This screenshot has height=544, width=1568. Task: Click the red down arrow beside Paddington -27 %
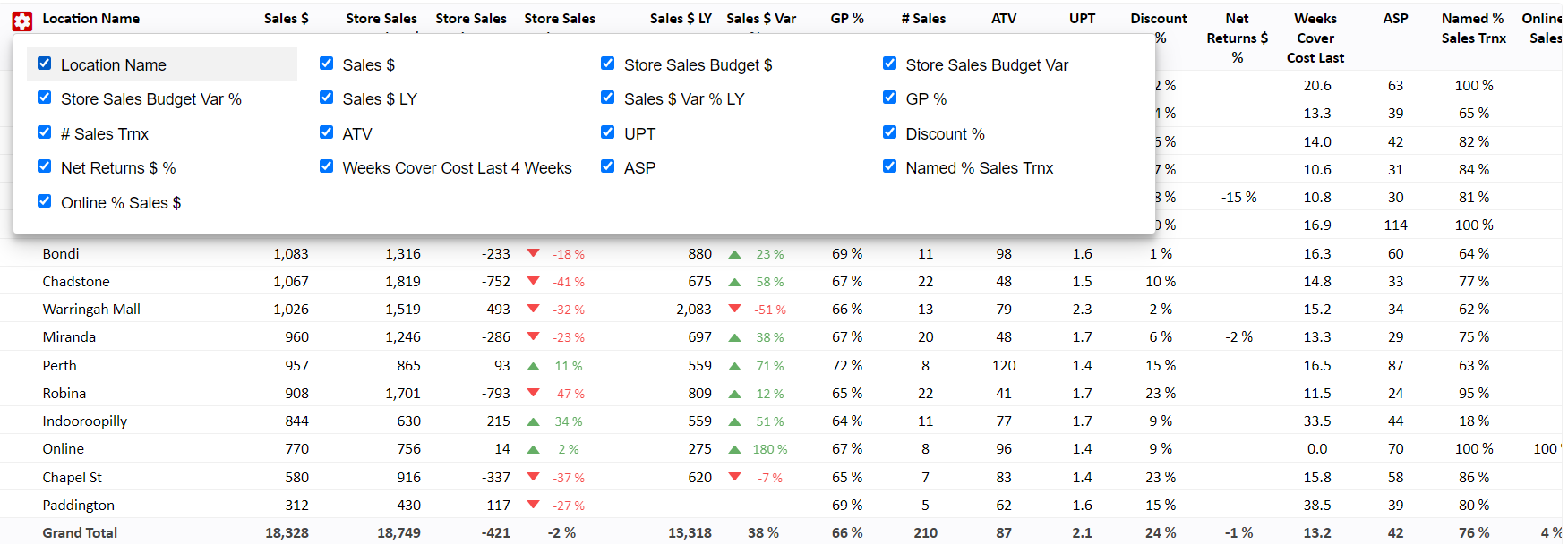534,505
